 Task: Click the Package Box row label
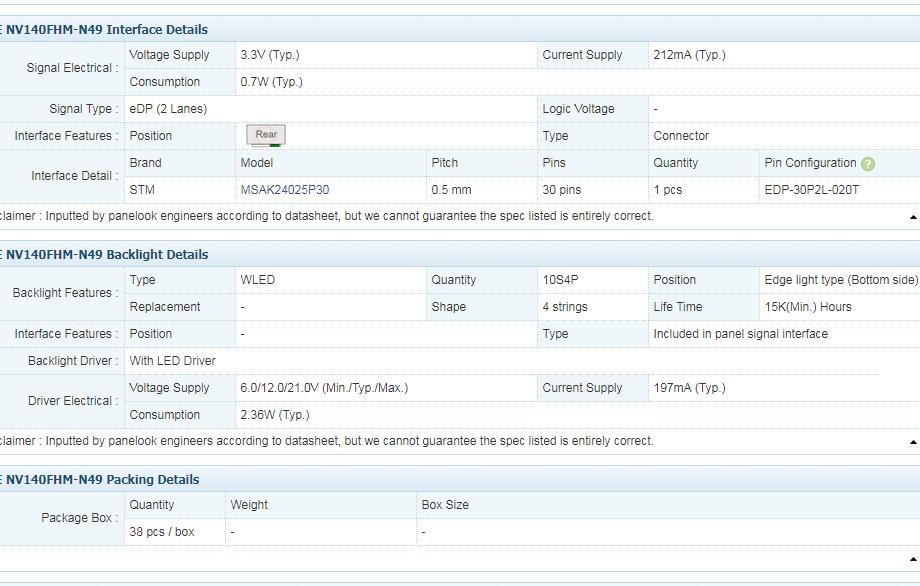coord(80,518)
